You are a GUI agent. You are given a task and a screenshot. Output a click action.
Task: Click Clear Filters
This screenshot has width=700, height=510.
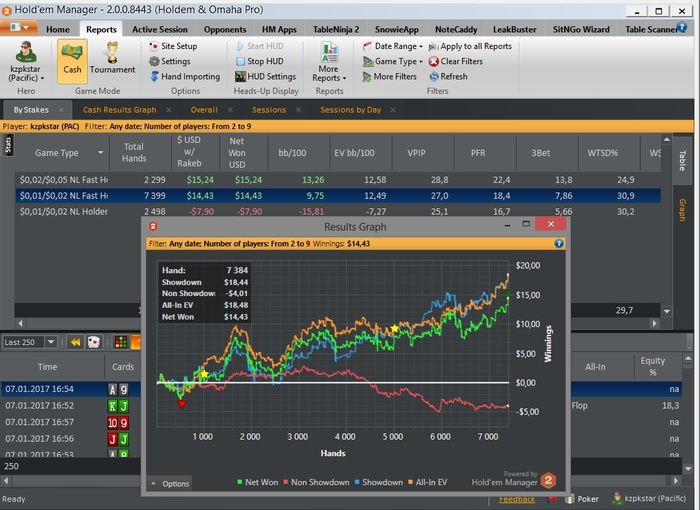point(456,61)
